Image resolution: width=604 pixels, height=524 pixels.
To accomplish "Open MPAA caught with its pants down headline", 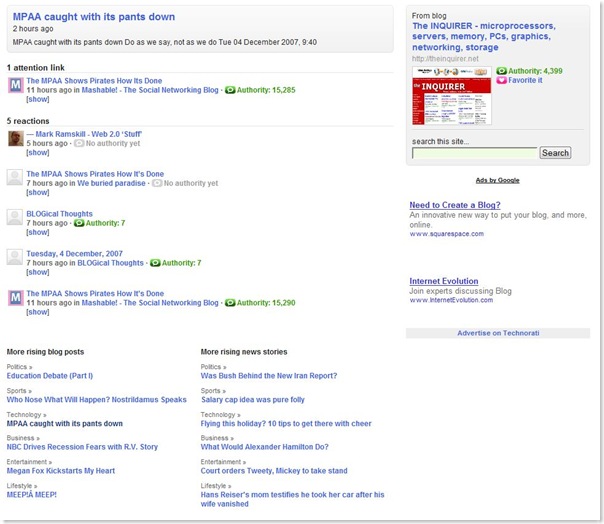I will pos(94,17).
